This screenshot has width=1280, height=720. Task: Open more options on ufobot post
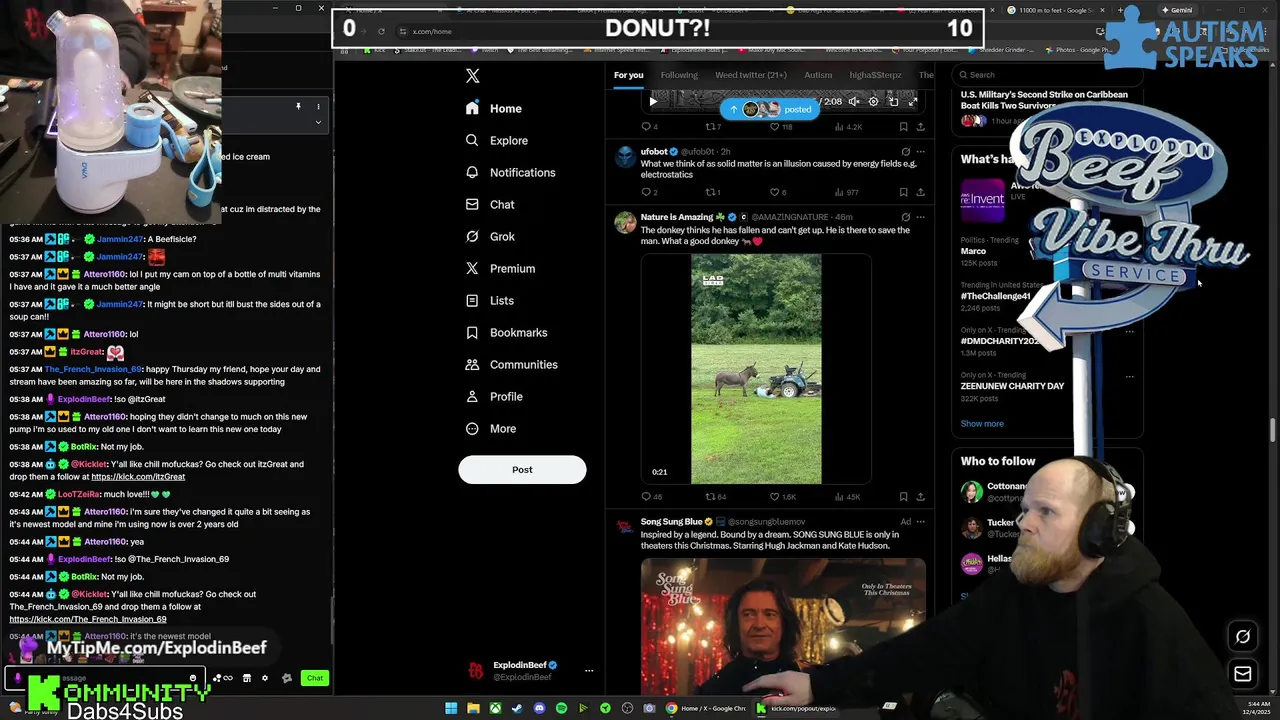coord(920,152)
